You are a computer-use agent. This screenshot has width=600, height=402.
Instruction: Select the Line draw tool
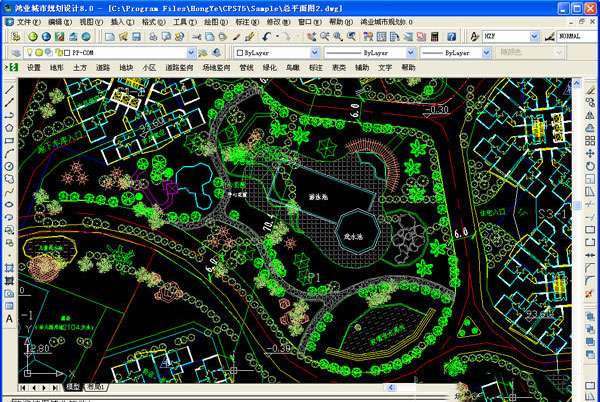coord(9,88)
